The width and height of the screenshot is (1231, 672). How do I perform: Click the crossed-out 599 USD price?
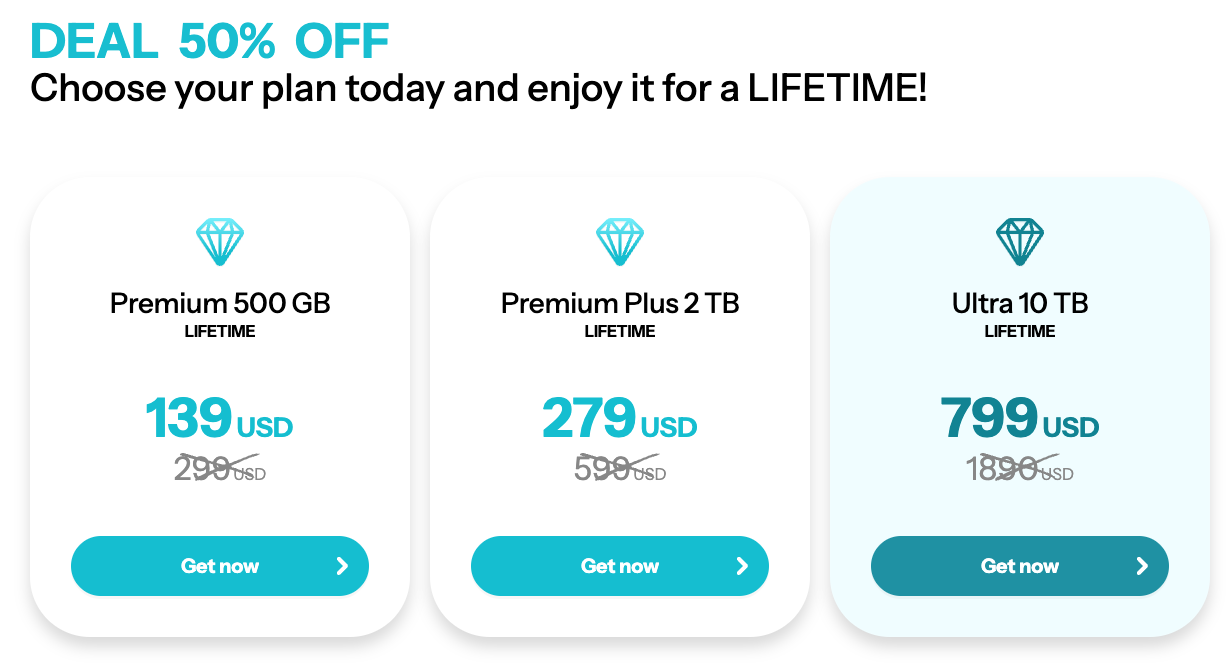(620, 468)
